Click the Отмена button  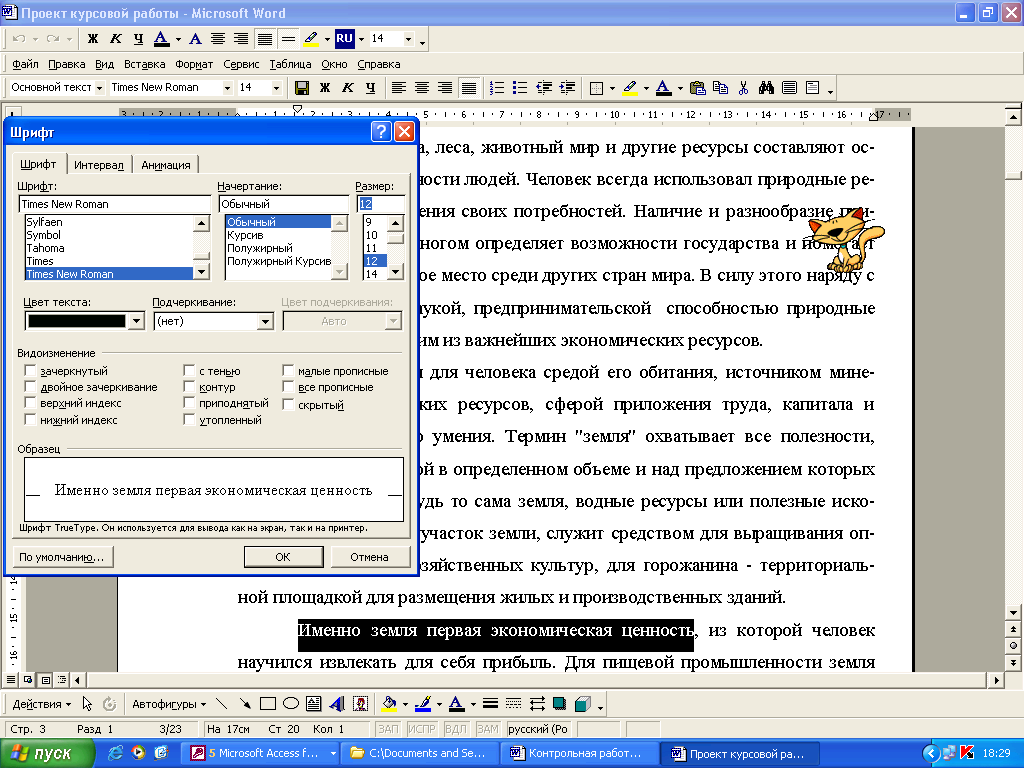370,556
